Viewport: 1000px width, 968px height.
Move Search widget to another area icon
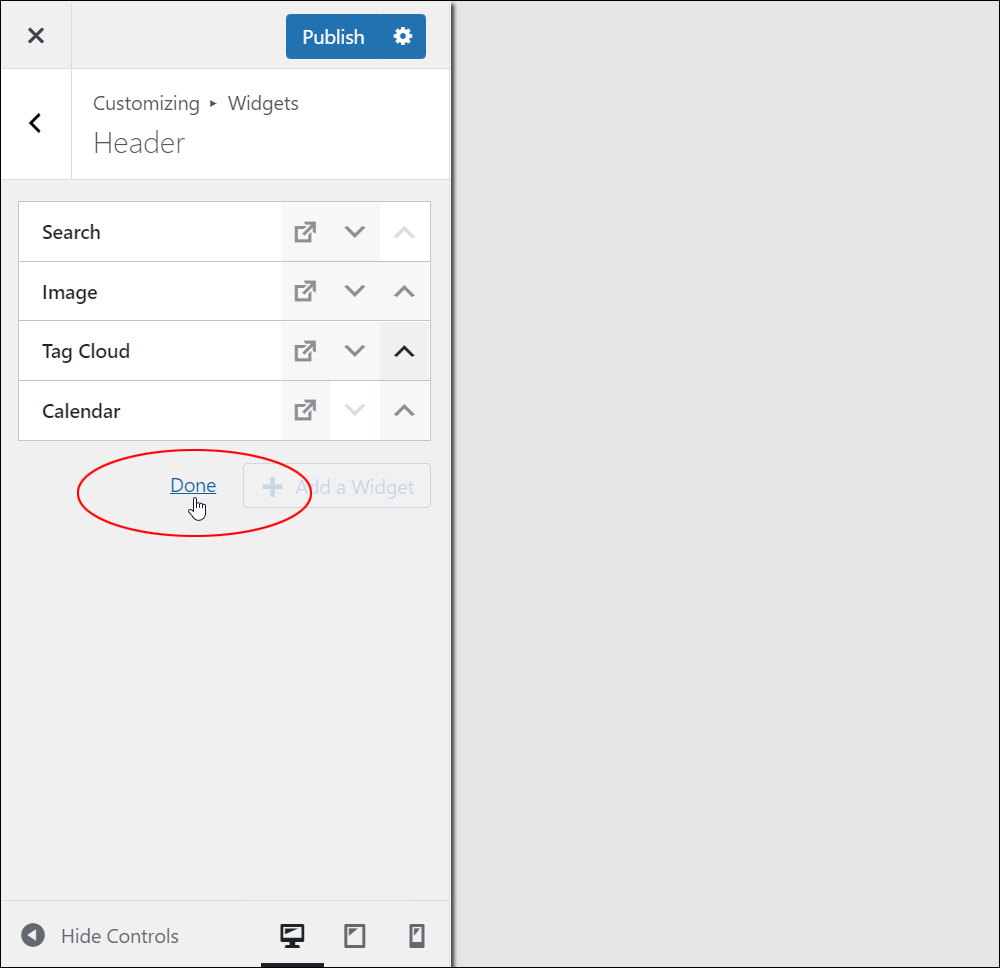pos(305,232)
